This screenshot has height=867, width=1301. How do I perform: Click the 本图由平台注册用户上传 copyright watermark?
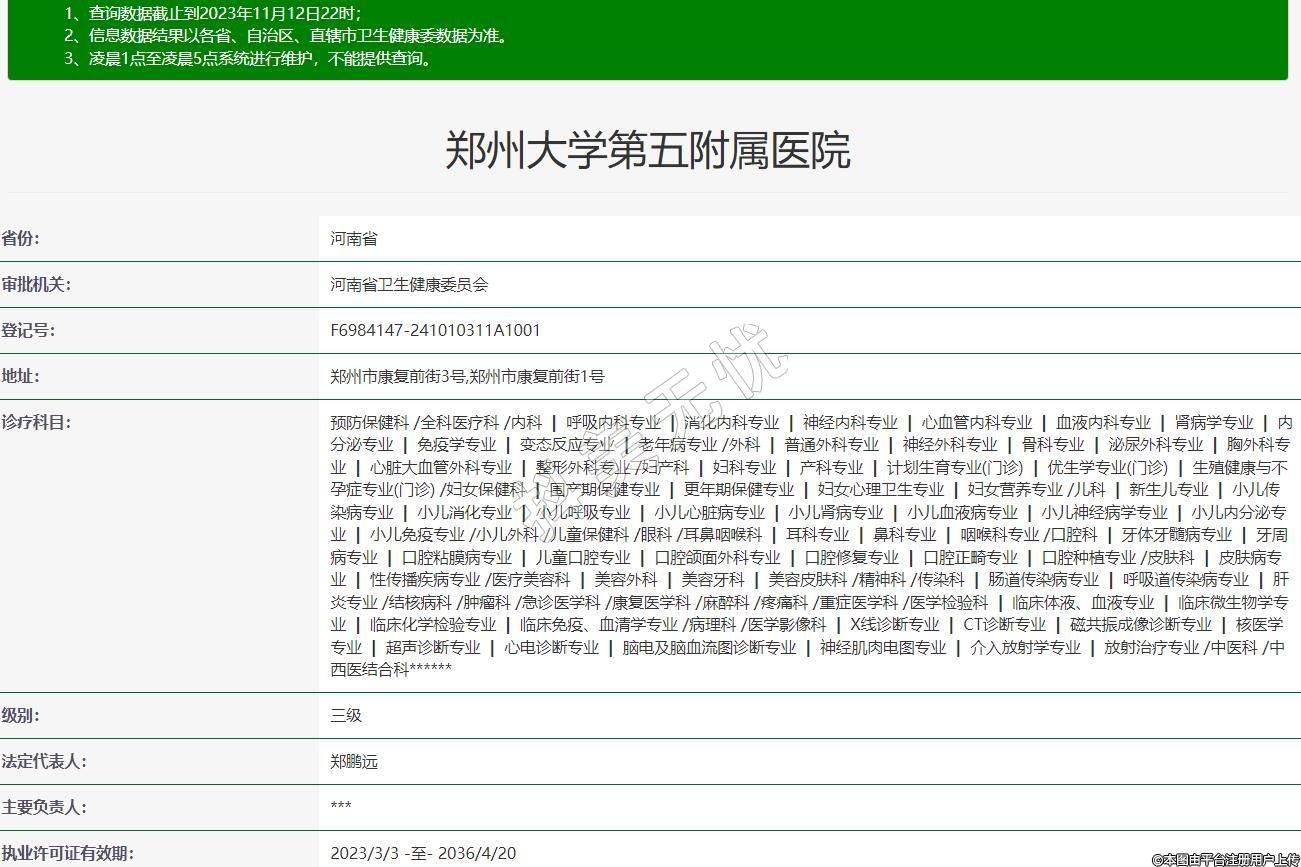click(1224, 858)
